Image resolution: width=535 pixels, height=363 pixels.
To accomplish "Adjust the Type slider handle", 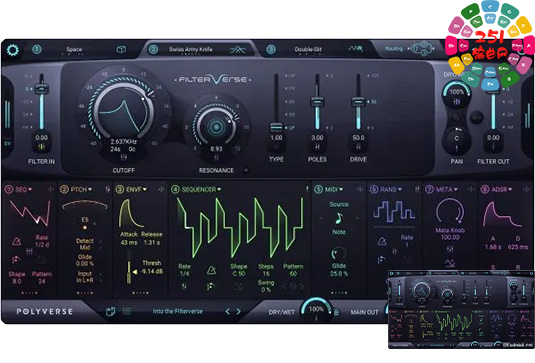I will tap(276, 127).
